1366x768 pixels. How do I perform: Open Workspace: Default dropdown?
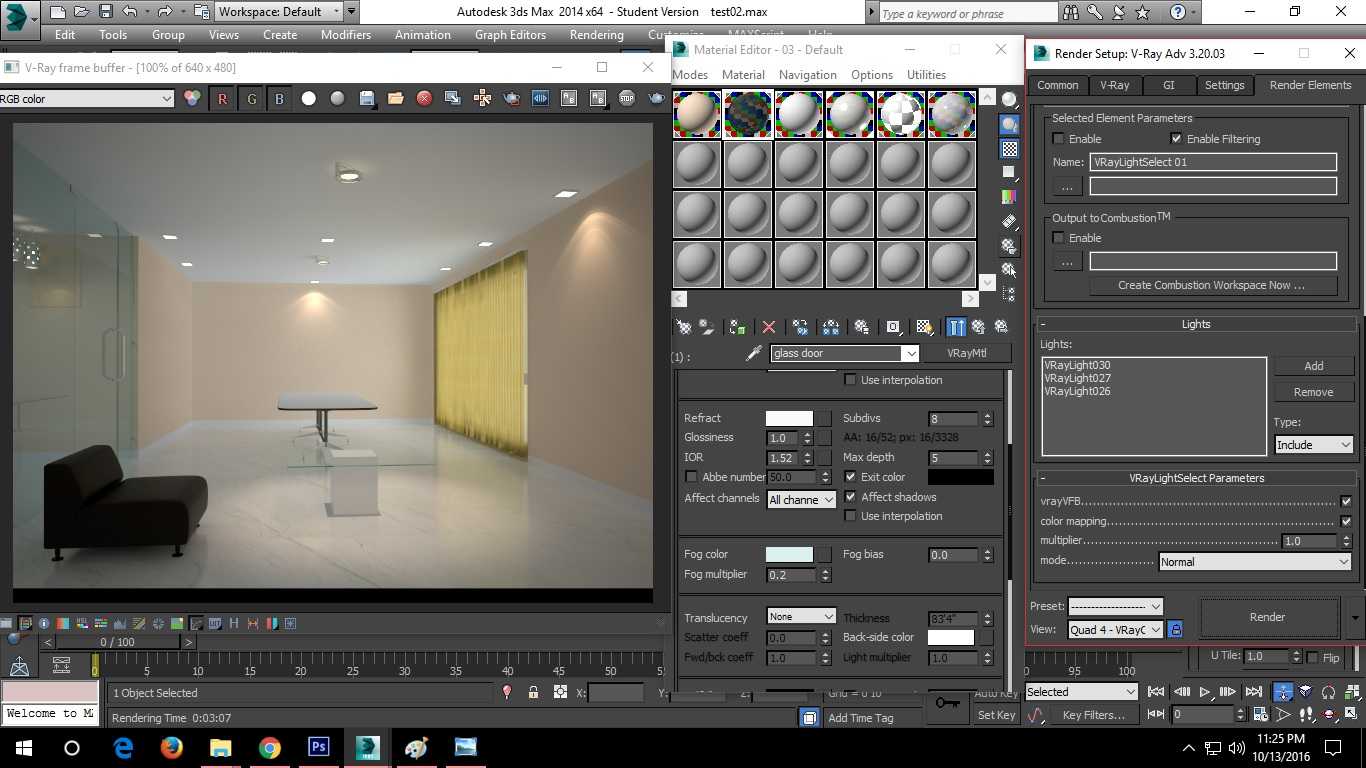pos(279,12)
